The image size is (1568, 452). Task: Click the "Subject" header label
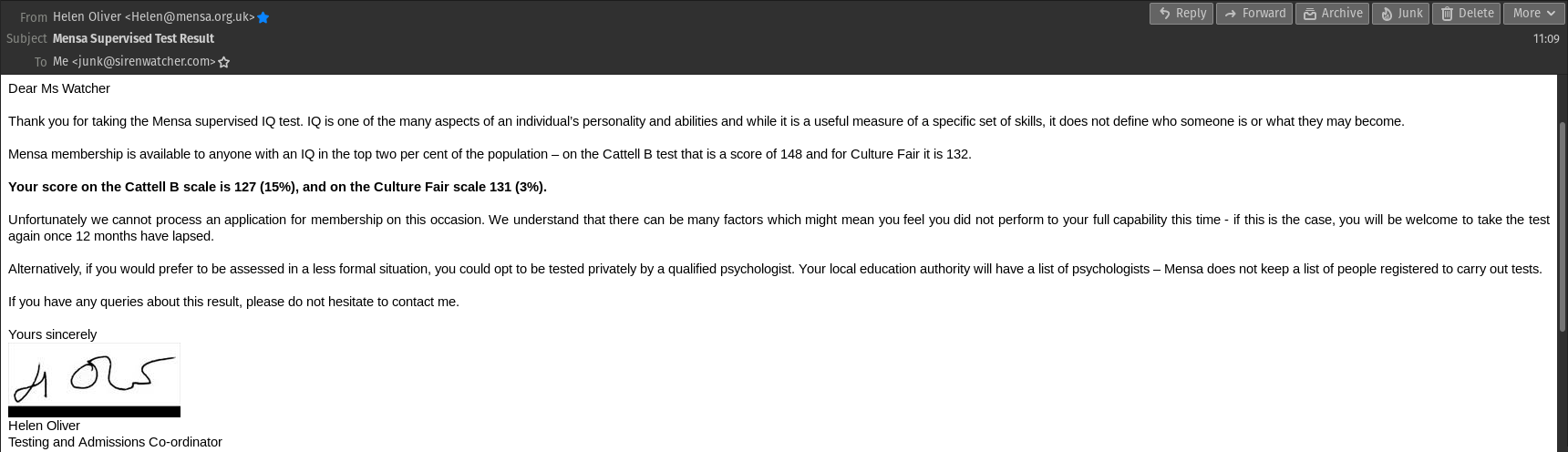click(26, 38)
